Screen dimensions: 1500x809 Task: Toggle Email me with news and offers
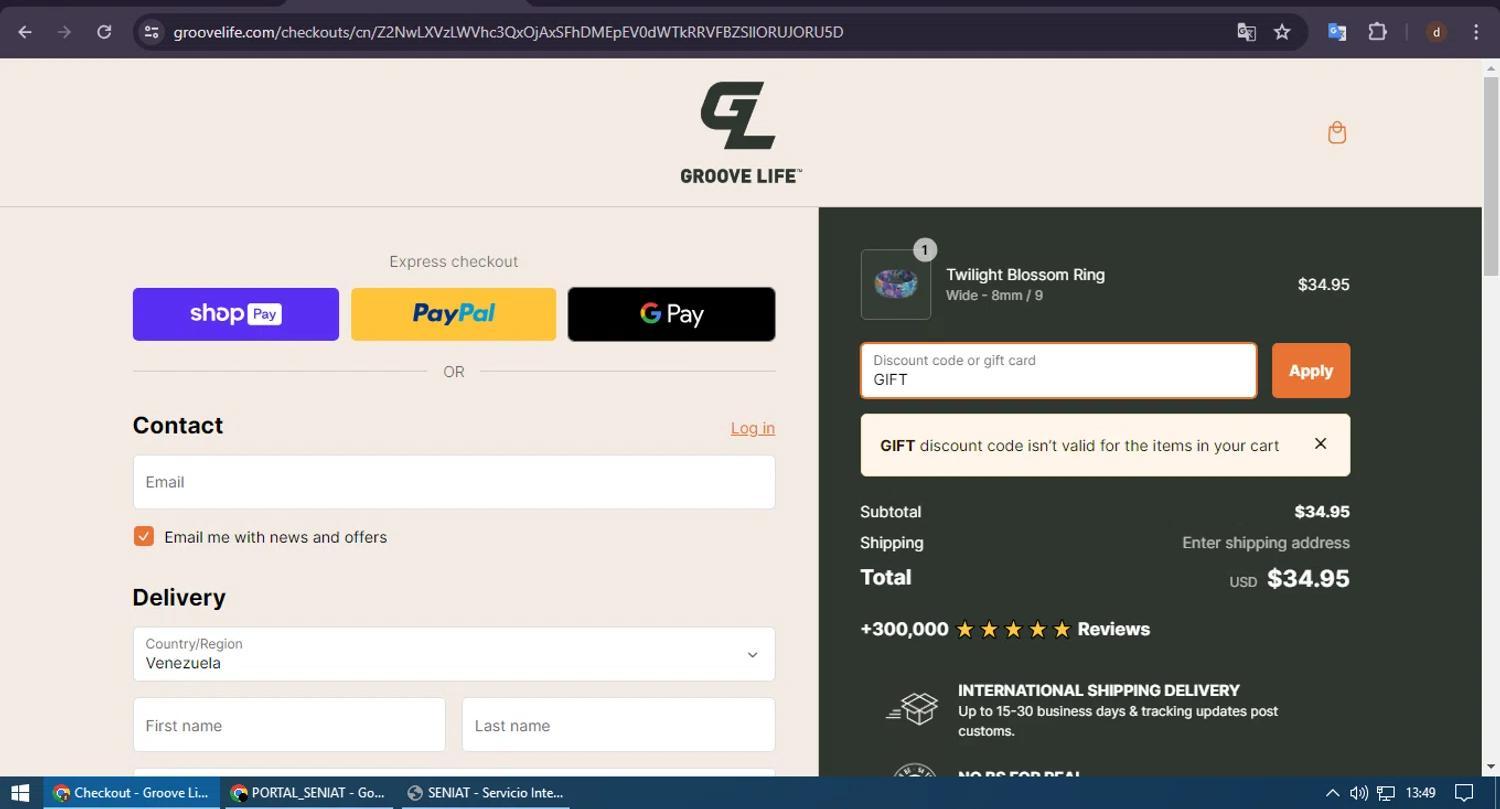[144, 537]
